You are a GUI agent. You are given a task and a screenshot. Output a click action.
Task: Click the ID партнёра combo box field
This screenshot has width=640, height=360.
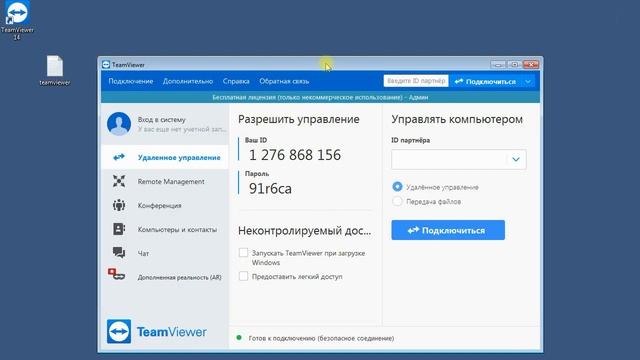459,159
